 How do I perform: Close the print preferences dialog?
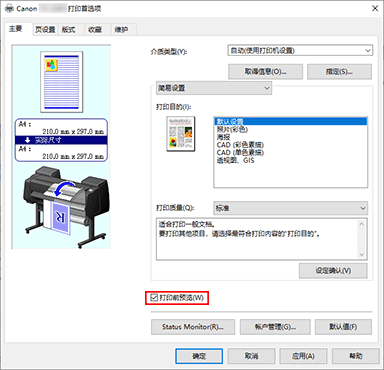(375, 8)
